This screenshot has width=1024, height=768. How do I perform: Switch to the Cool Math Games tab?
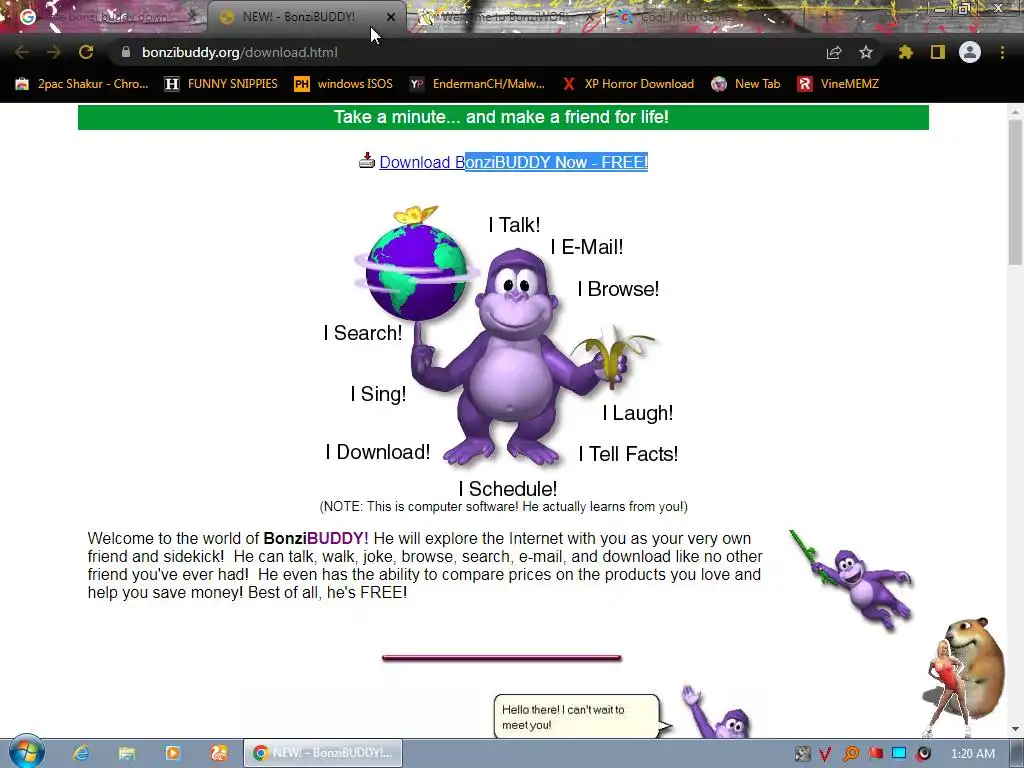pyautogui.click(x=702, y=17)
